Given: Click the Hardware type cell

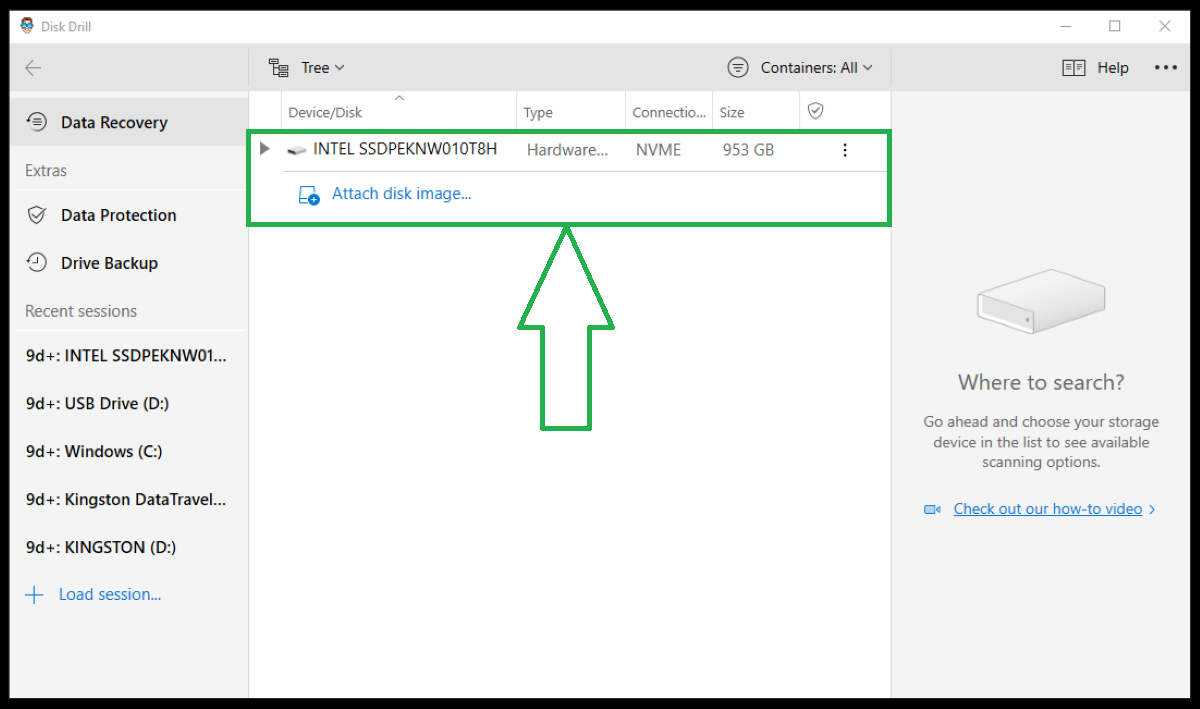Looking at the screenshot, I should [x=567, y=150].
